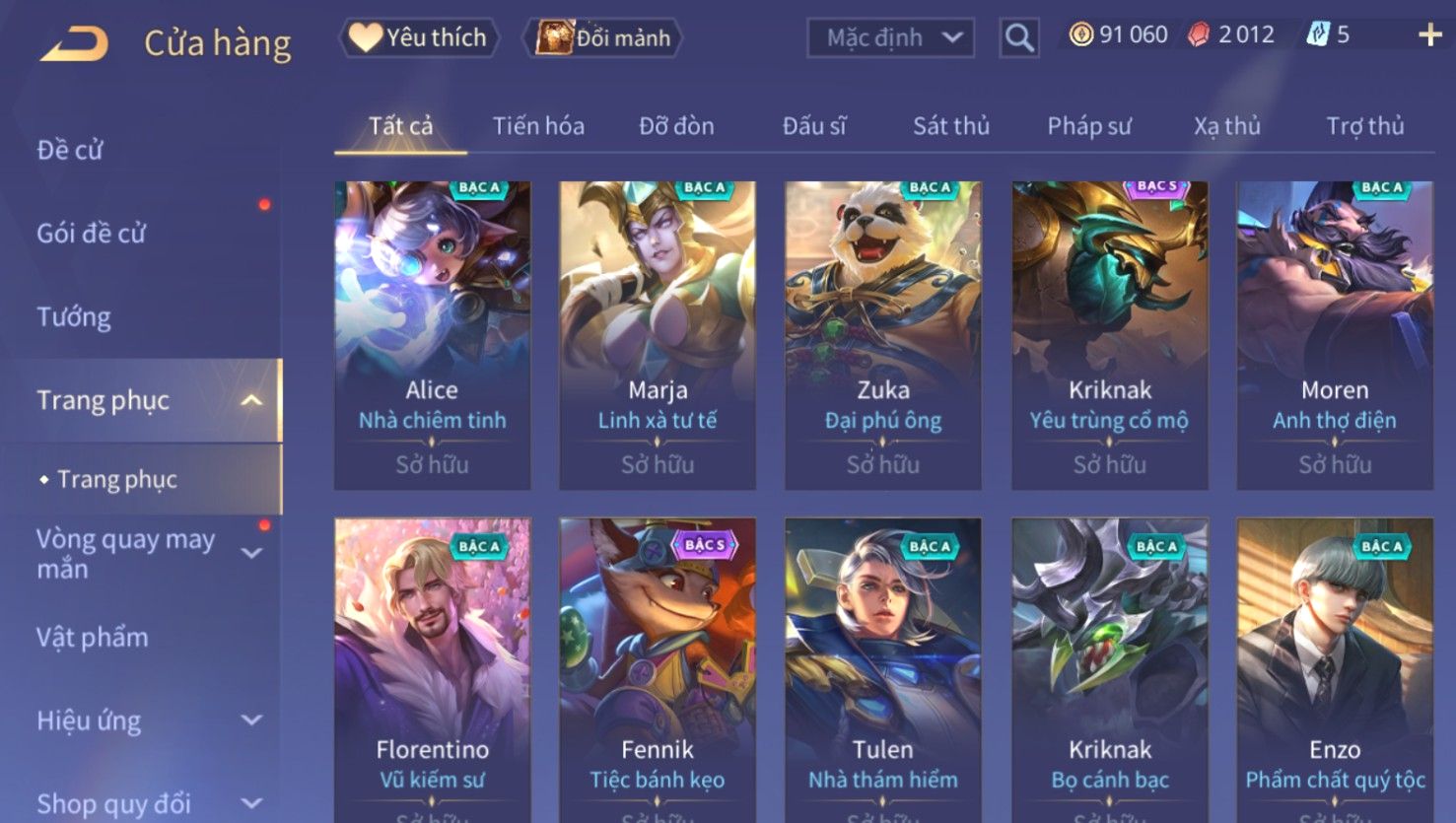Switch to the Sát thủ tab
This screenshot has width=1456, height=823.
[x=950, y=126]
